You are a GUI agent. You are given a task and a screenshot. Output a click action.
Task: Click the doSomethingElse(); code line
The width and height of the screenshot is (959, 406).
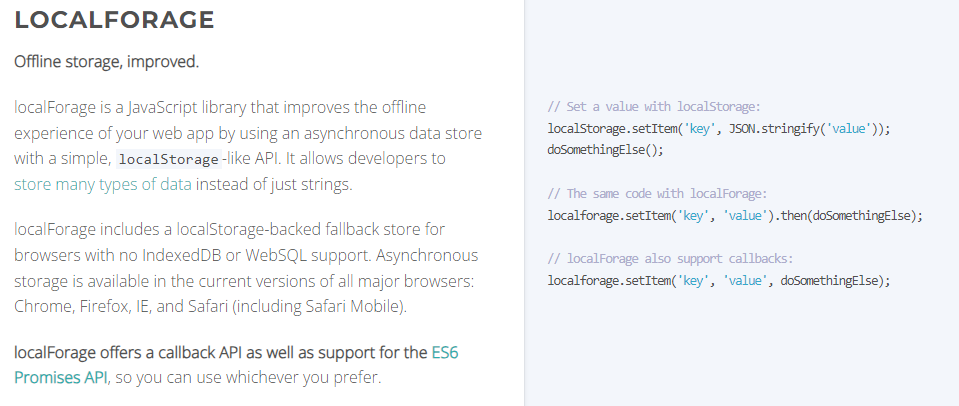(605, 150)
